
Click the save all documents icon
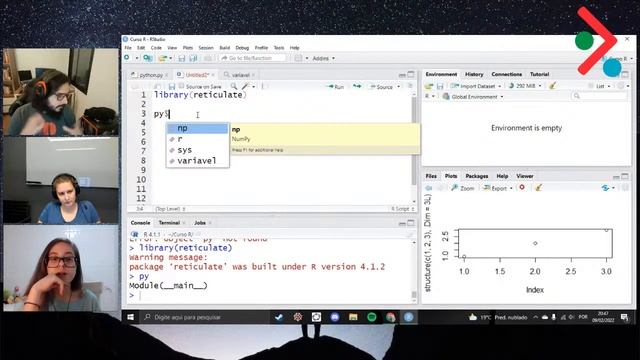[x=193, y=58]
